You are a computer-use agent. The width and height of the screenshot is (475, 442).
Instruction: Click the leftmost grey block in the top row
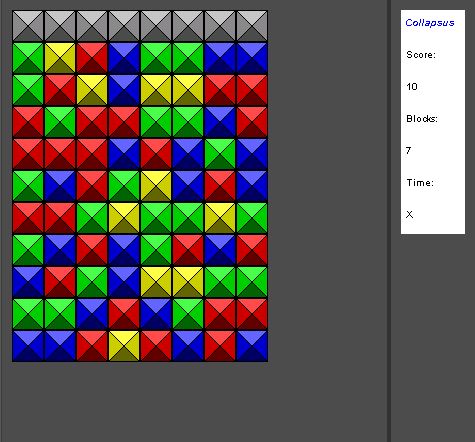click(28, 26)
